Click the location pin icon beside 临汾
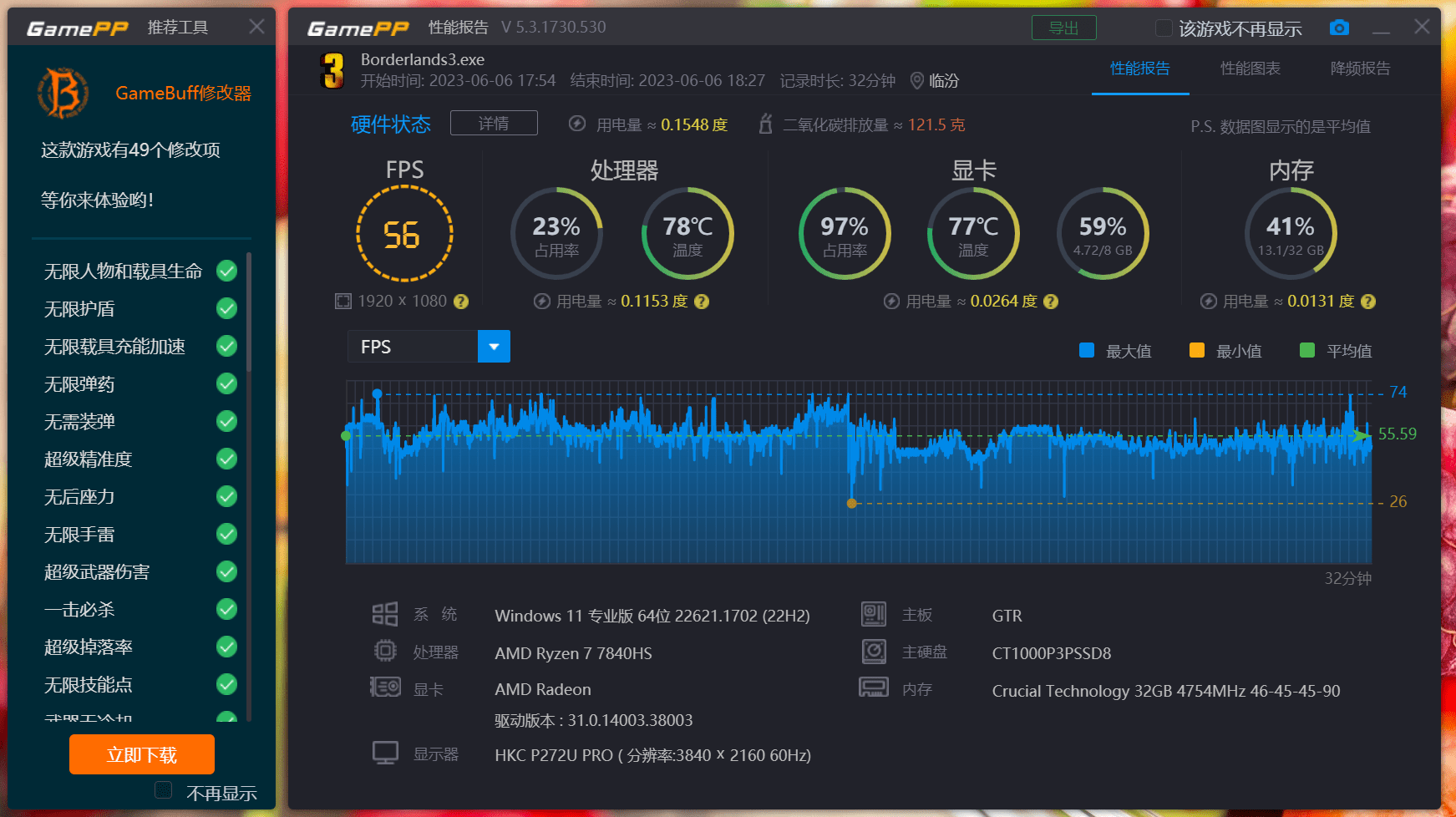The image size is (1456, 817). [916, 80]
